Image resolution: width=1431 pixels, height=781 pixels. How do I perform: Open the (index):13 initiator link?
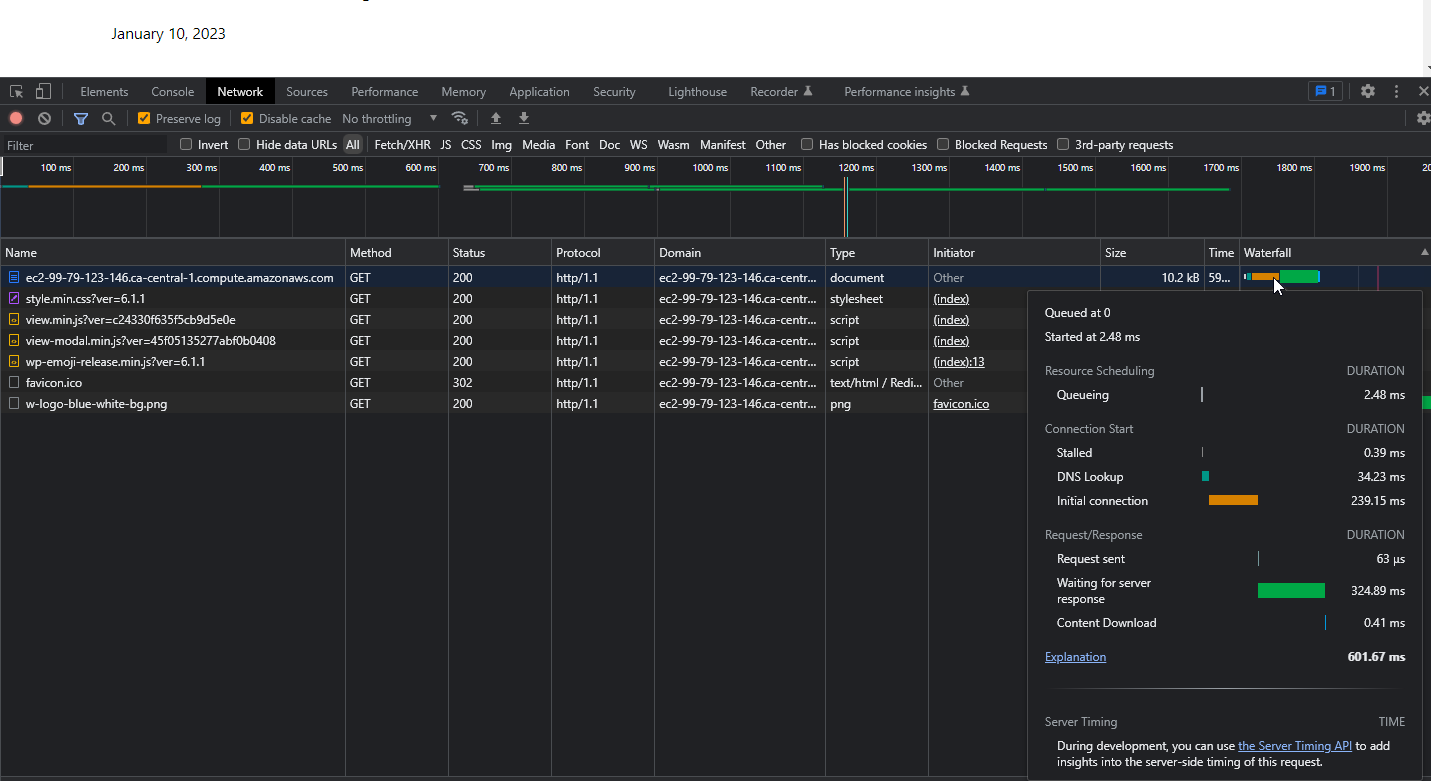959,361
